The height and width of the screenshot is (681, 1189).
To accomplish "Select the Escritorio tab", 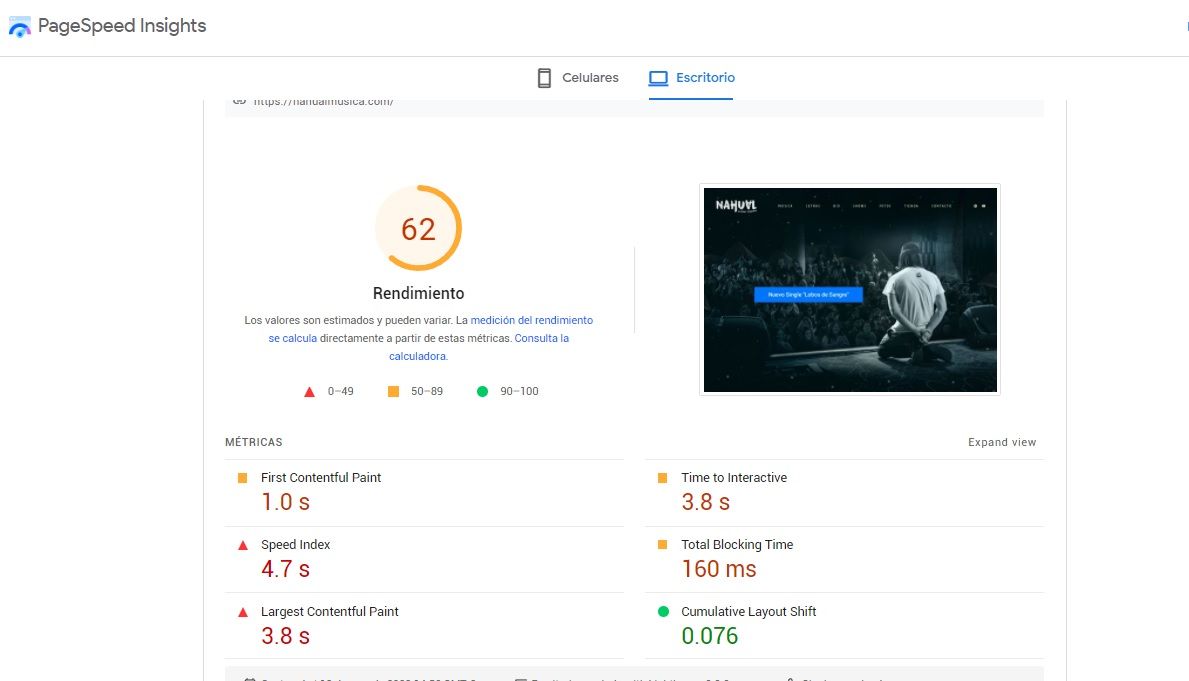I will pyautogui.click(x=691, y=77).
